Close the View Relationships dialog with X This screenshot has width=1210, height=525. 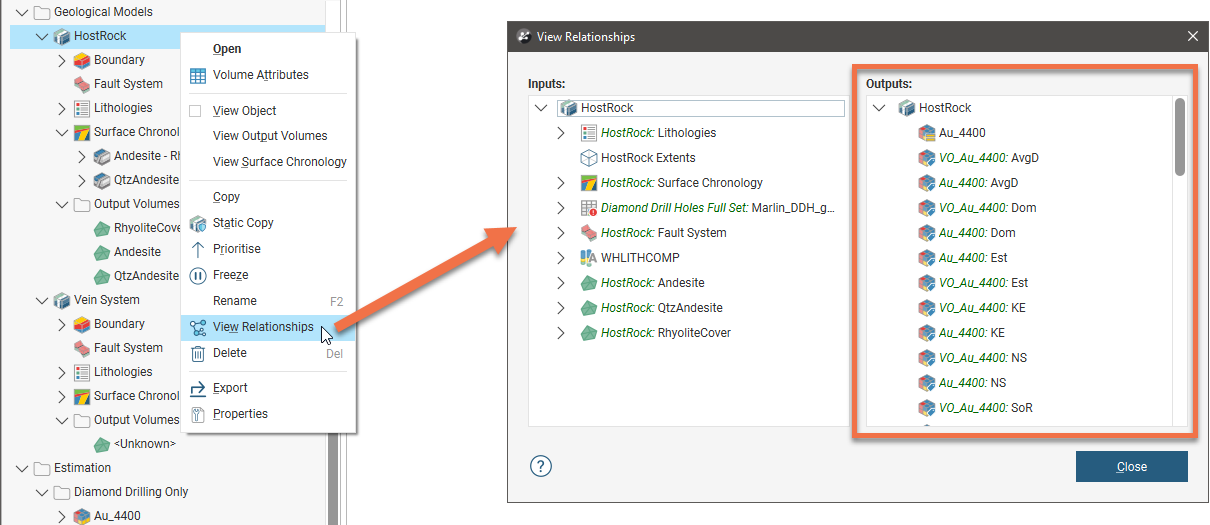click(1192, 36)
